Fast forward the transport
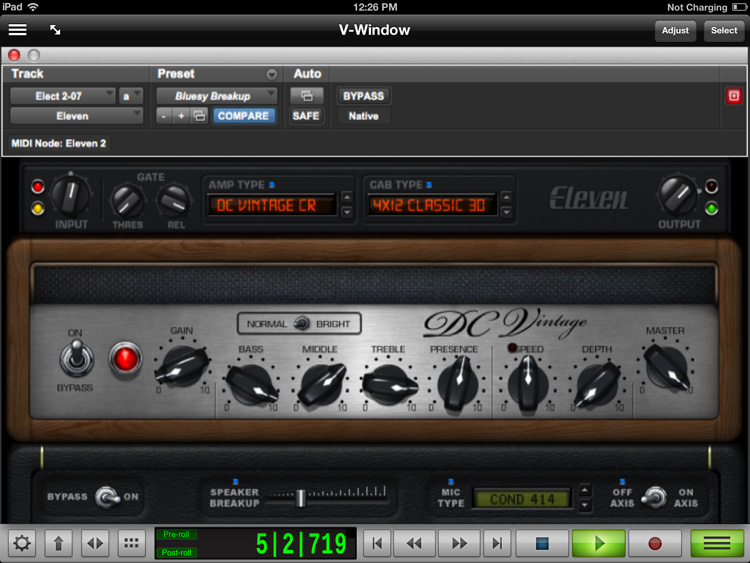Screen dimensions: 750x563 pyautogui.click(x=460, y=543)
